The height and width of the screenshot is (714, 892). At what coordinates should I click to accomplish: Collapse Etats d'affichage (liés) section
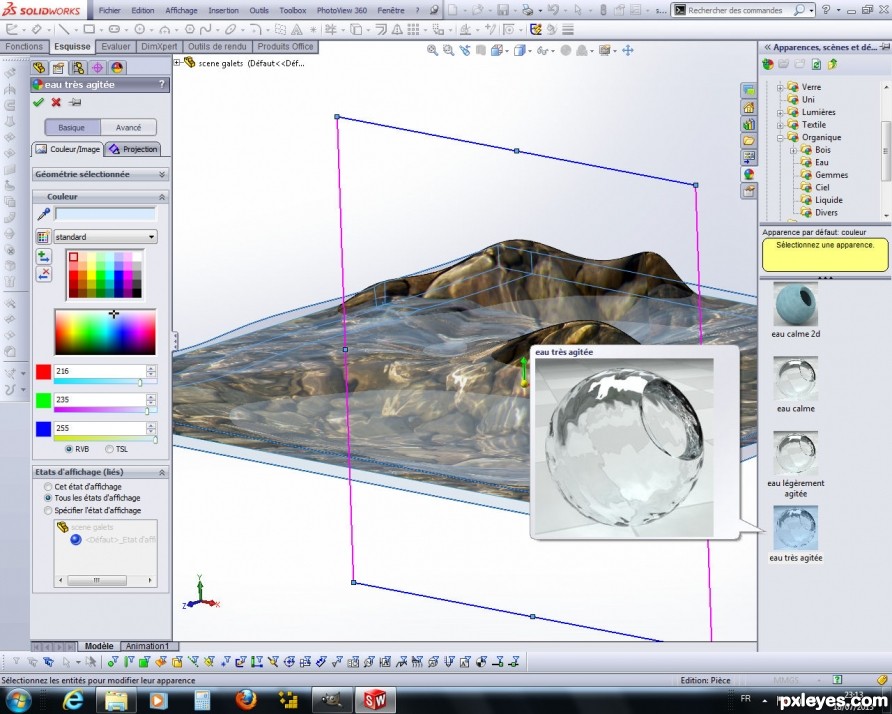[x=162, y=472]
